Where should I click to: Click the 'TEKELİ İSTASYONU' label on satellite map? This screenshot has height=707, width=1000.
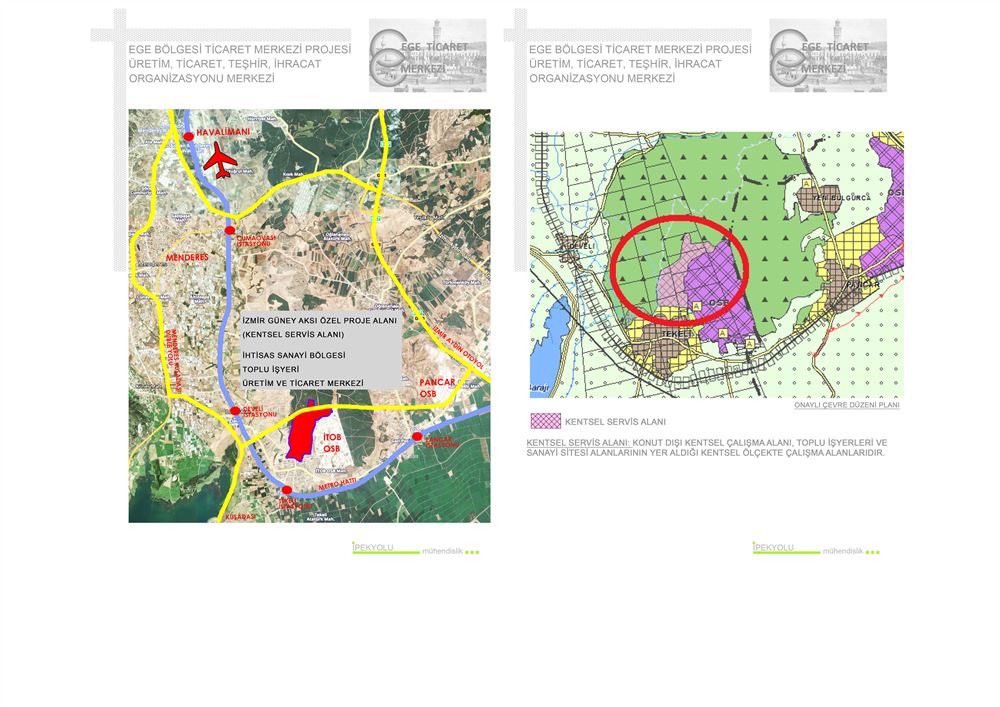click(295, 504)
